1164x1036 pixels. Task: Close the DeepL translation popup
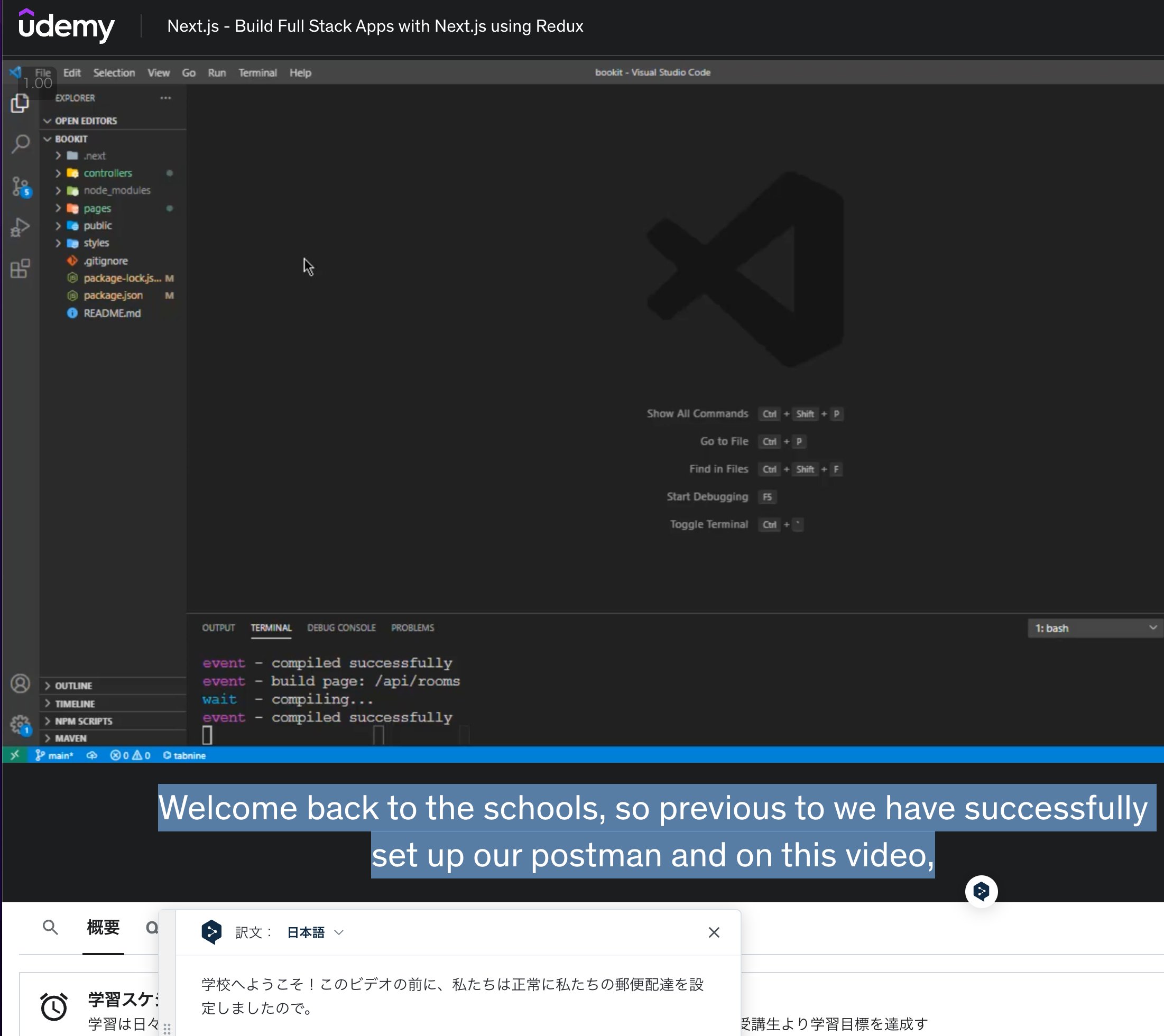tap(714, 932)
